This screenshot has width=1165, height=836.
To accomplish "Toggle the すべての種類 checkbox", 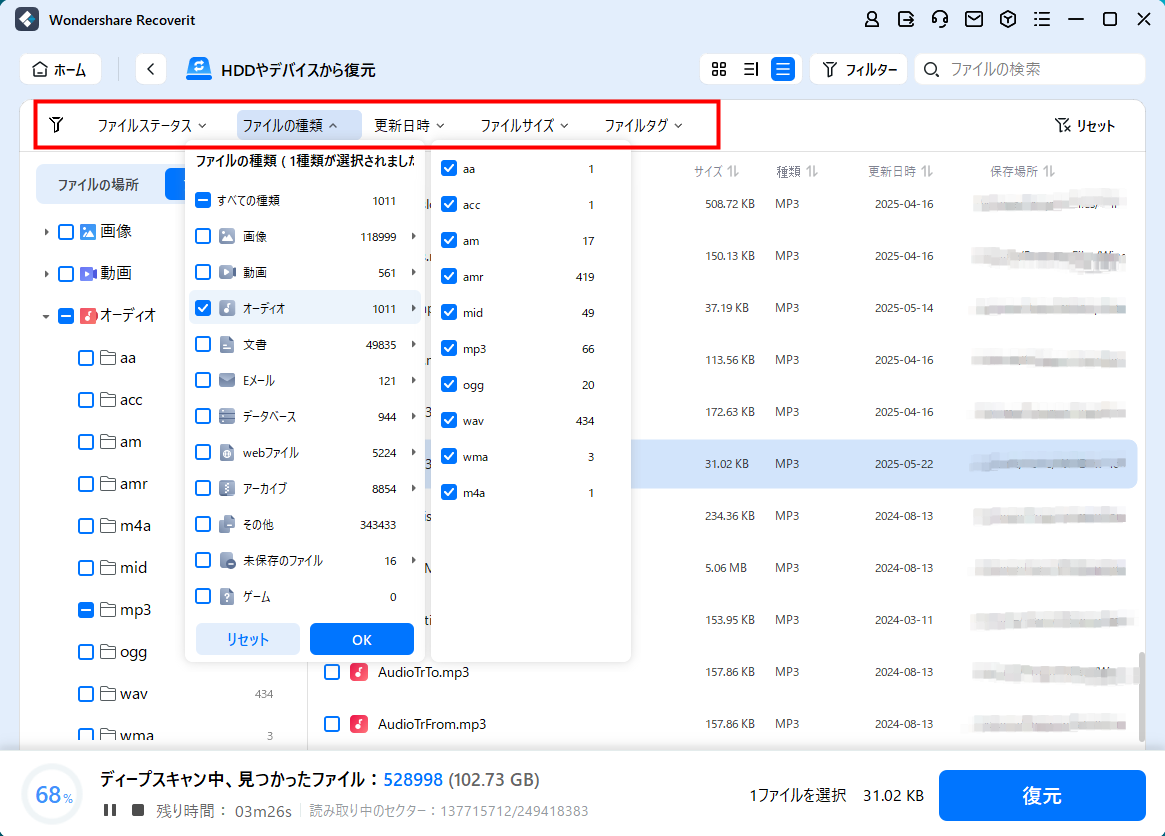I will (x=203, y=200).
